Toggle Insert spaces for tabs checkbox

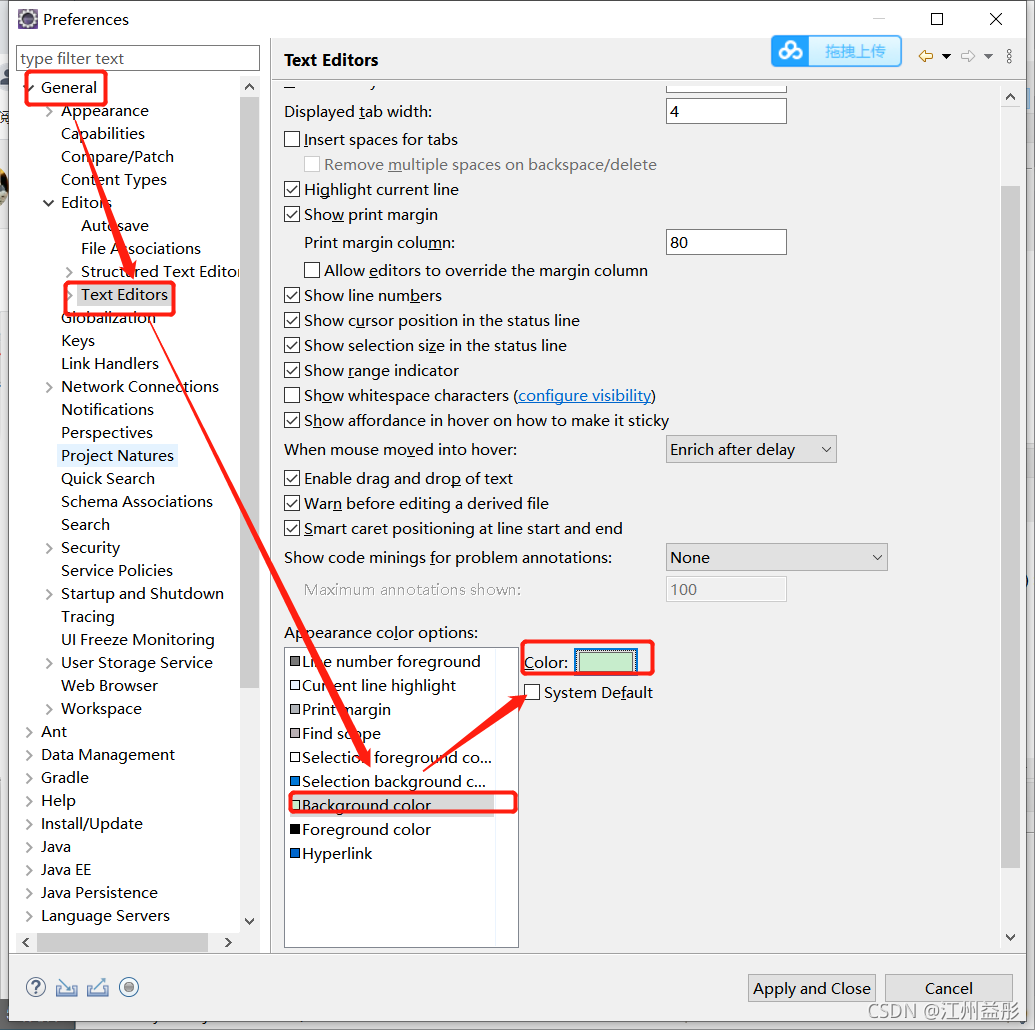[292, 139]
